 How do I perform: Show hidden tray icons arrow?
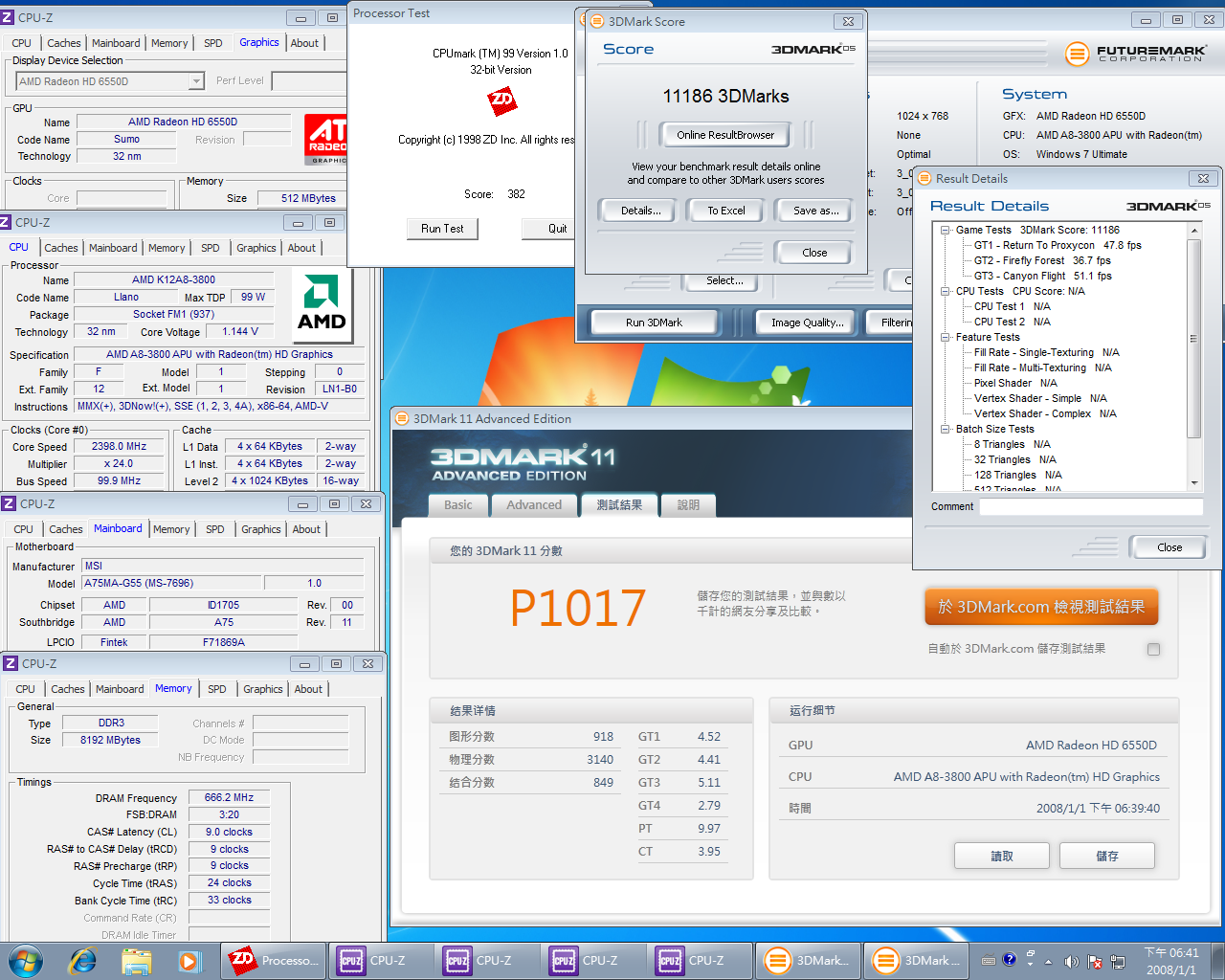[1048, 961]
